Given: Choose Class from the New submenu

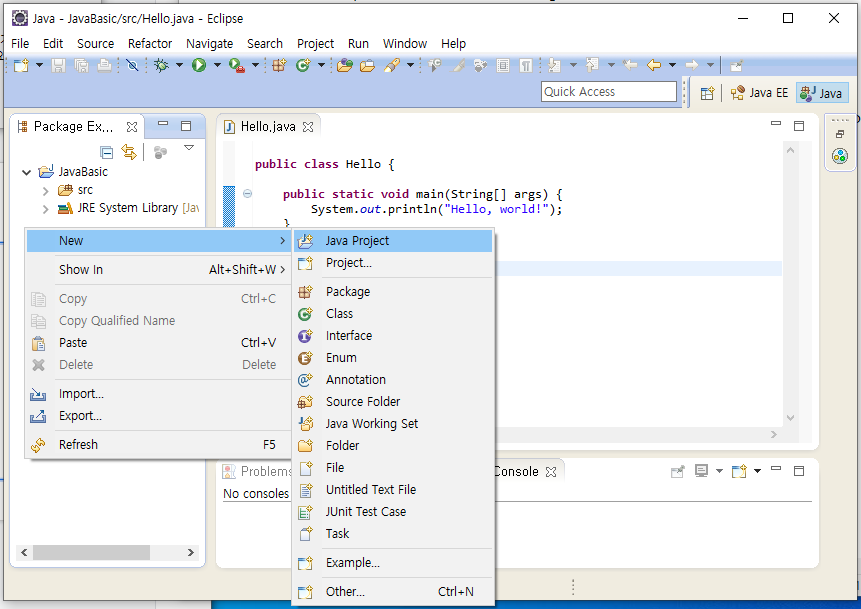Looking at the screenshot, I should [x=393, y=314].
